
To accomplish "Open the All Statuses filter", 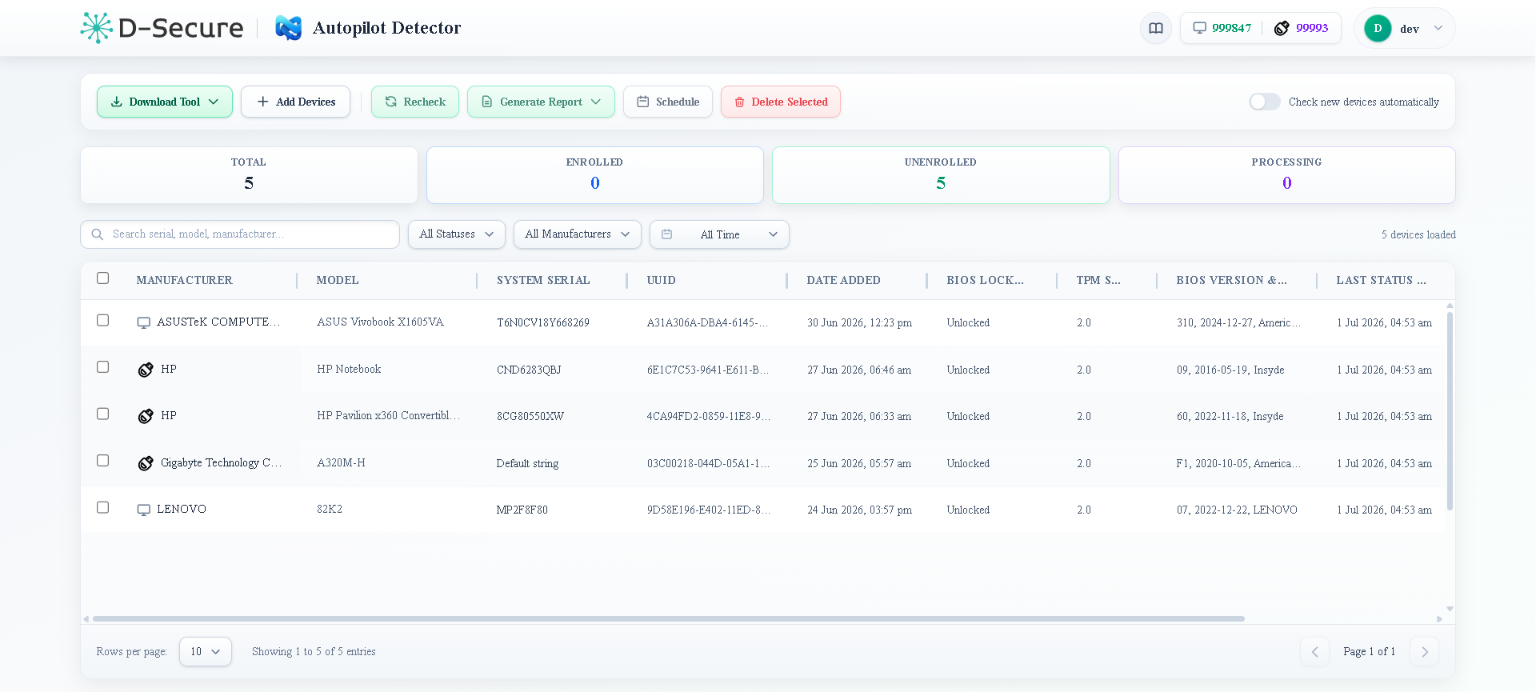I will click(457, 234).
